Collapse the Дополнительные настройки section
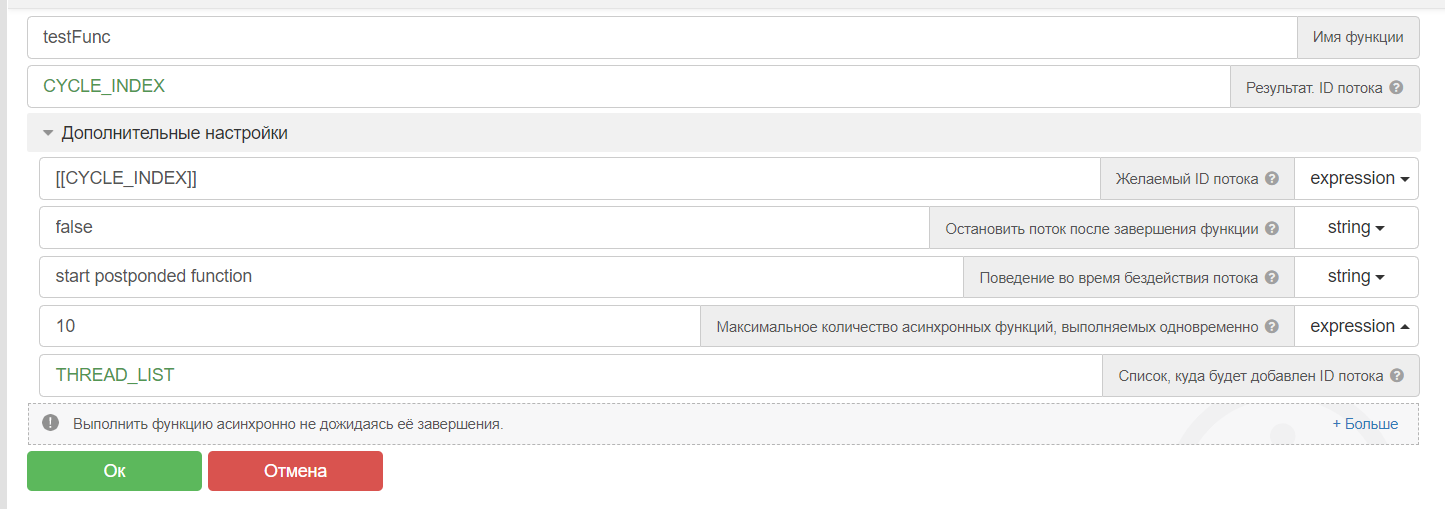 [48, 133]
